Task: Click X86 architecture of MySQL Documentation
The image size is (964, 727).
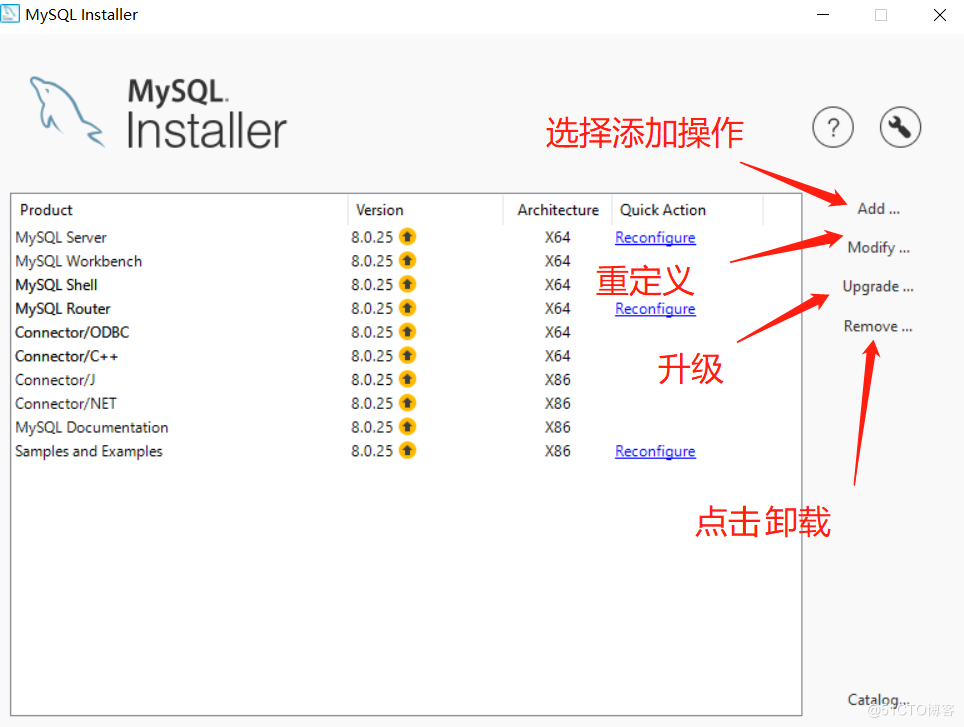Action: tap(558, 427)
